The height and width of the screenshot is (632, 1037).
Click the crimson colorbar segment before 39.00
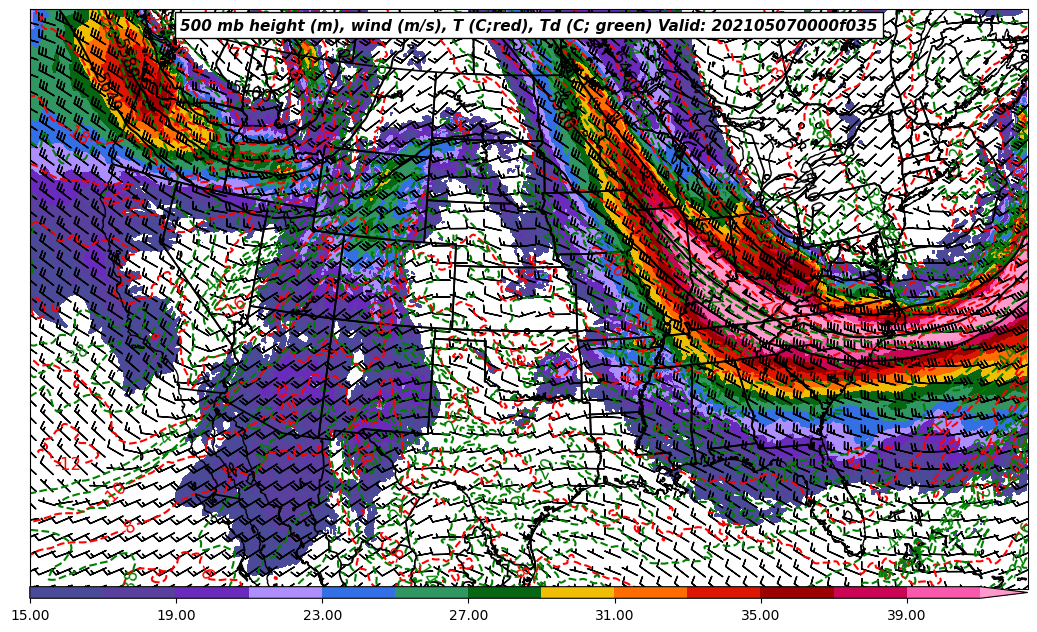point(870,592)
